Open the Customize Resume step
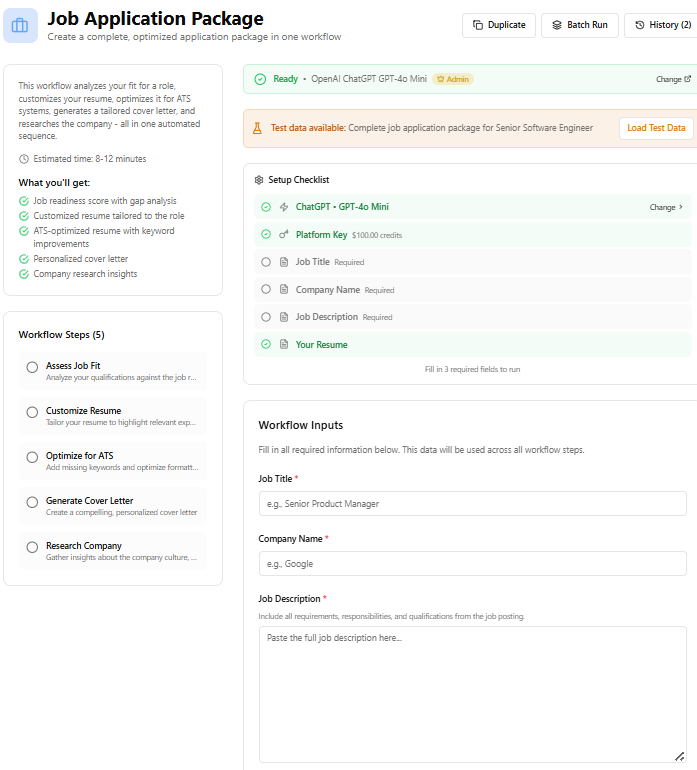Viewport: 697px width, 770px height. pyautogui.click(x=112, y=416)
